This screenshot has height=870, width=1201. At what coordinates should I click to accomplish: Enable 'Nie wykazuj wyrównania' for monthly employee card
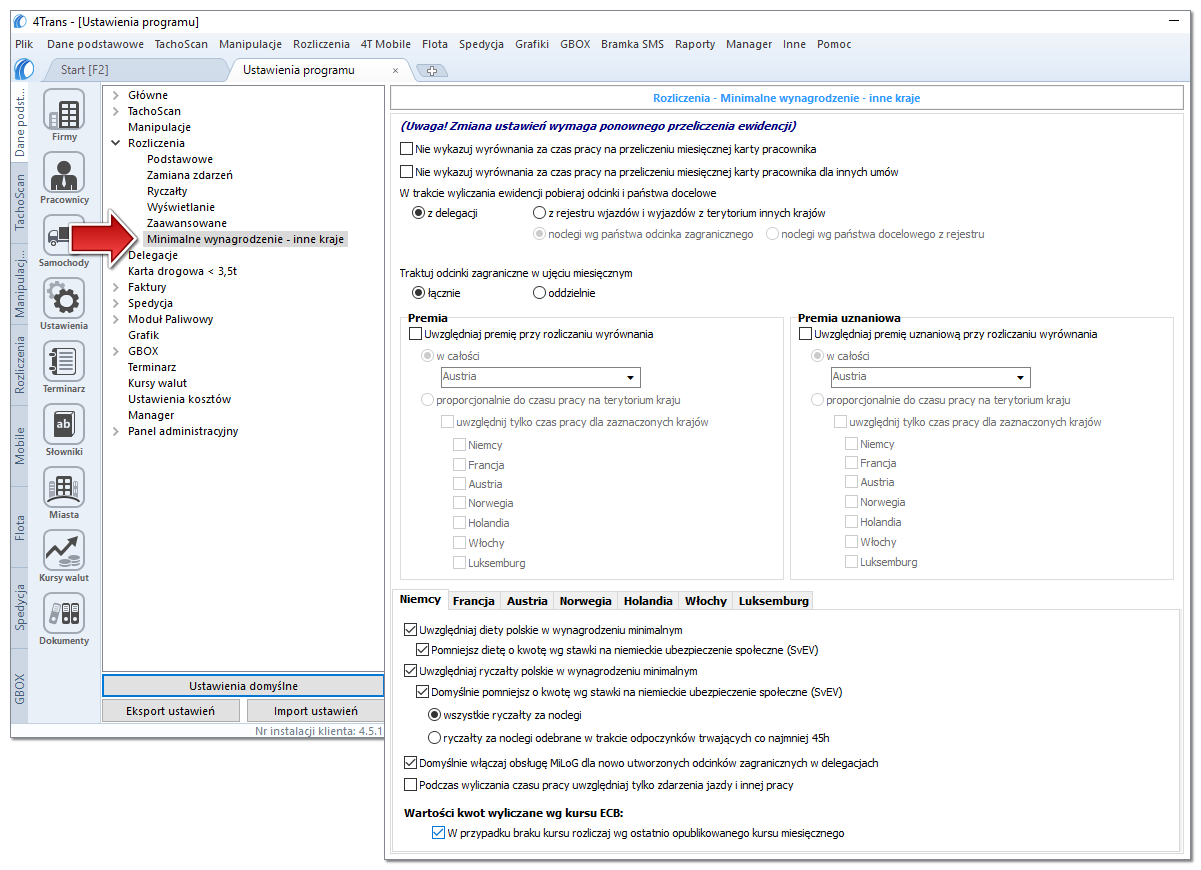pyautogui.click(x=406, y=149)
